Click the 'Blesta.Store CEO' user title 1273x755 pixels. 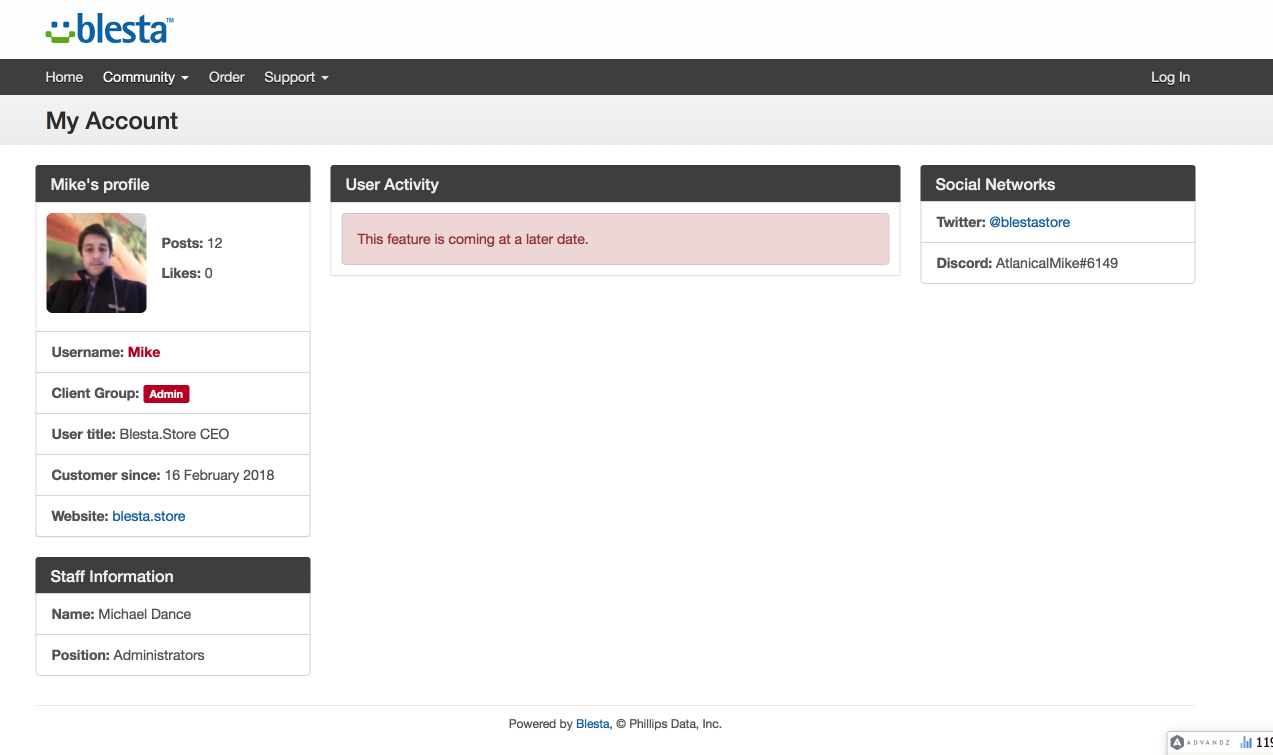tap(174, 434)
